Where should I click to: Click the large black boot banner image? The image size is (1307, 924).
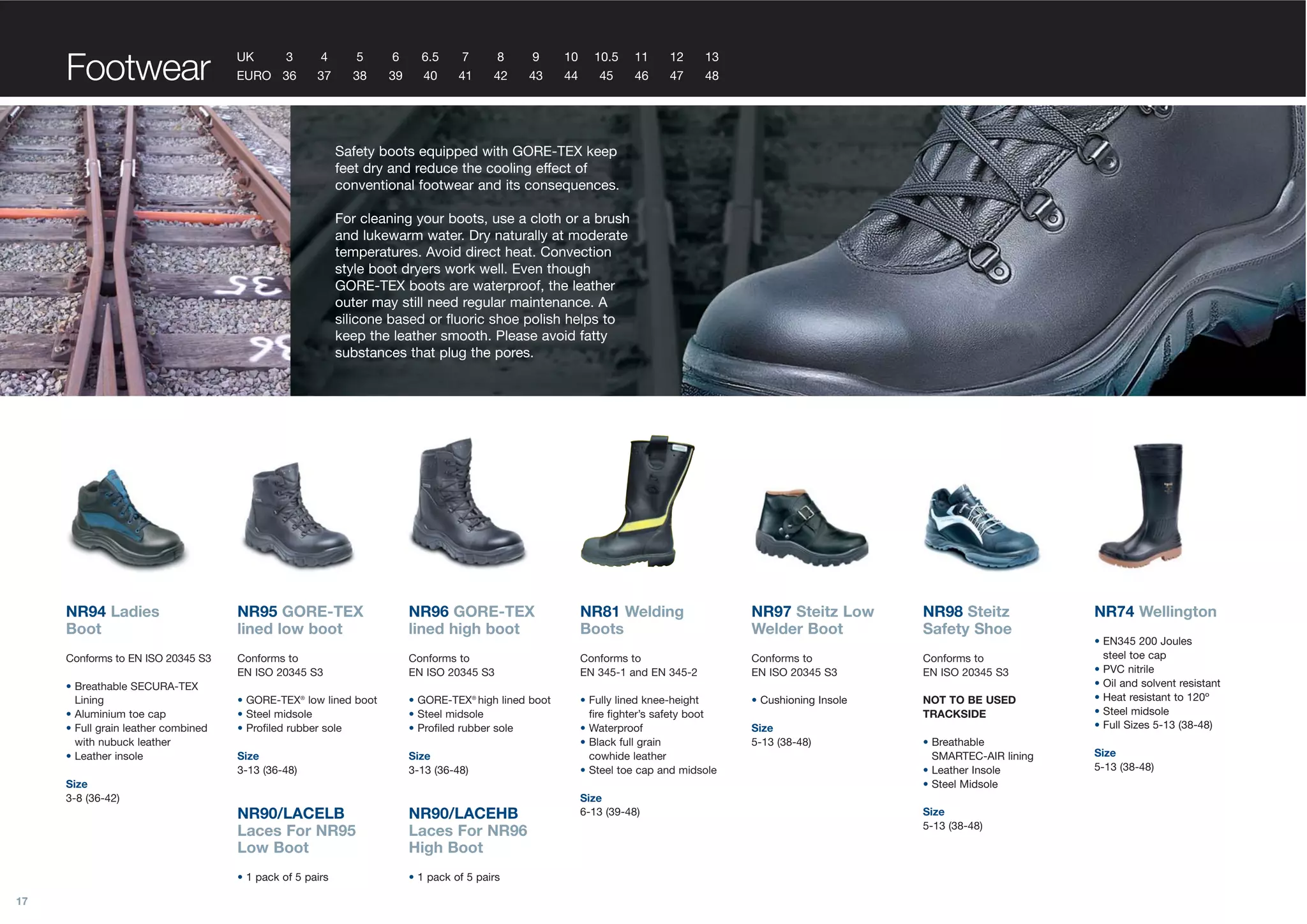pyautogui.click(x=996, y=251)
